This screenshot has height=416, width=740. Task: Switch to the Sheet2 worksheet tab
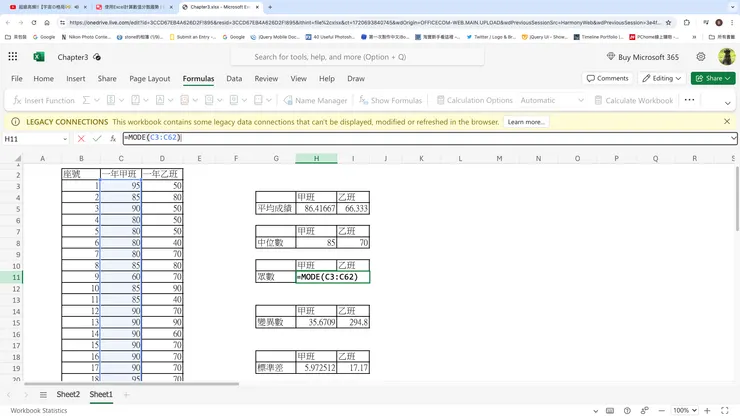click(x=68, y=394)
